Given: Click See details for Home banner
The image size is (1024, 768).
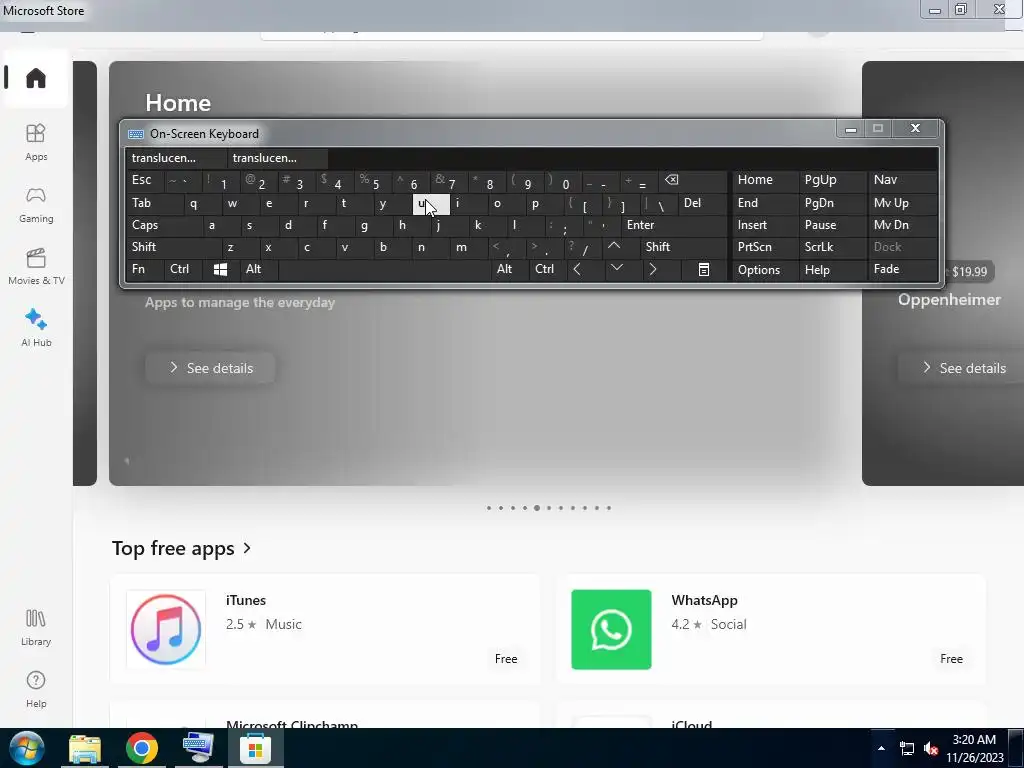Looking at the screenshot, I should tap(210, 368).
